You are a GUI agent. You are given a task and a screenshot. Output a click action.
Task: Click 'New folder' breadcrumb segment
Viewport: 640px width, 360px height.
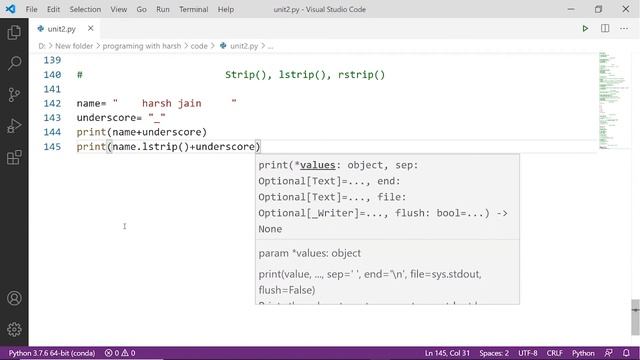click(74, 46)
